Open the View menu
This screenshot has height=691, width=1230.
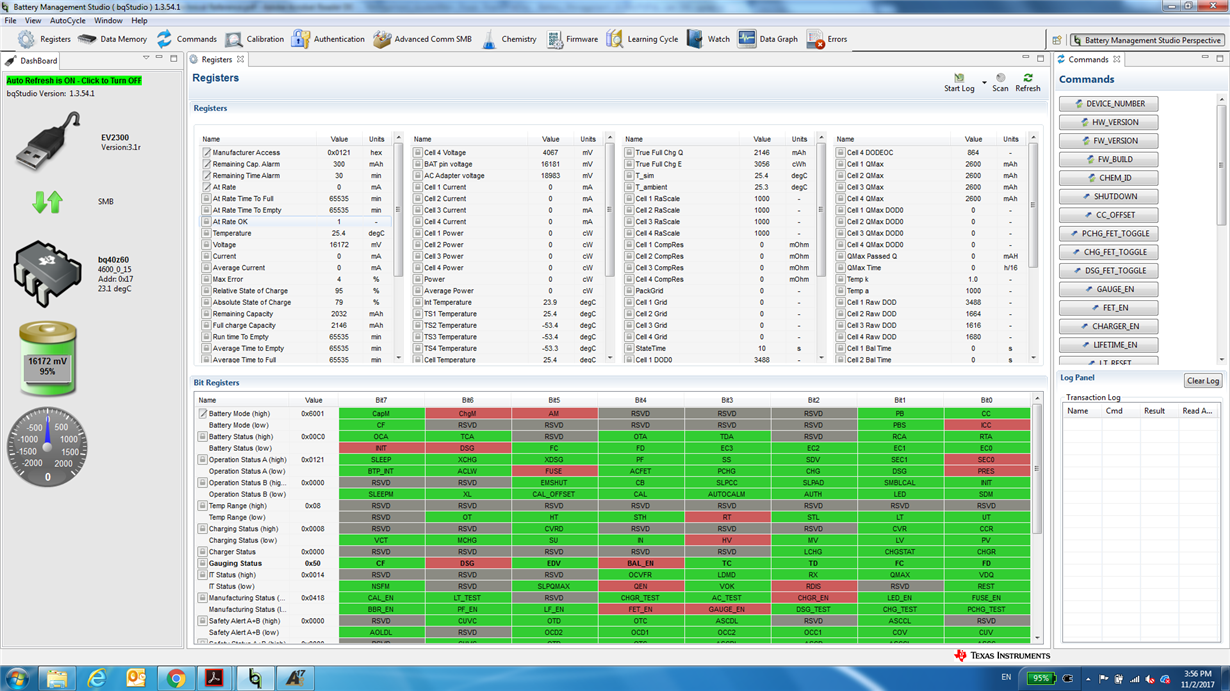33,20
